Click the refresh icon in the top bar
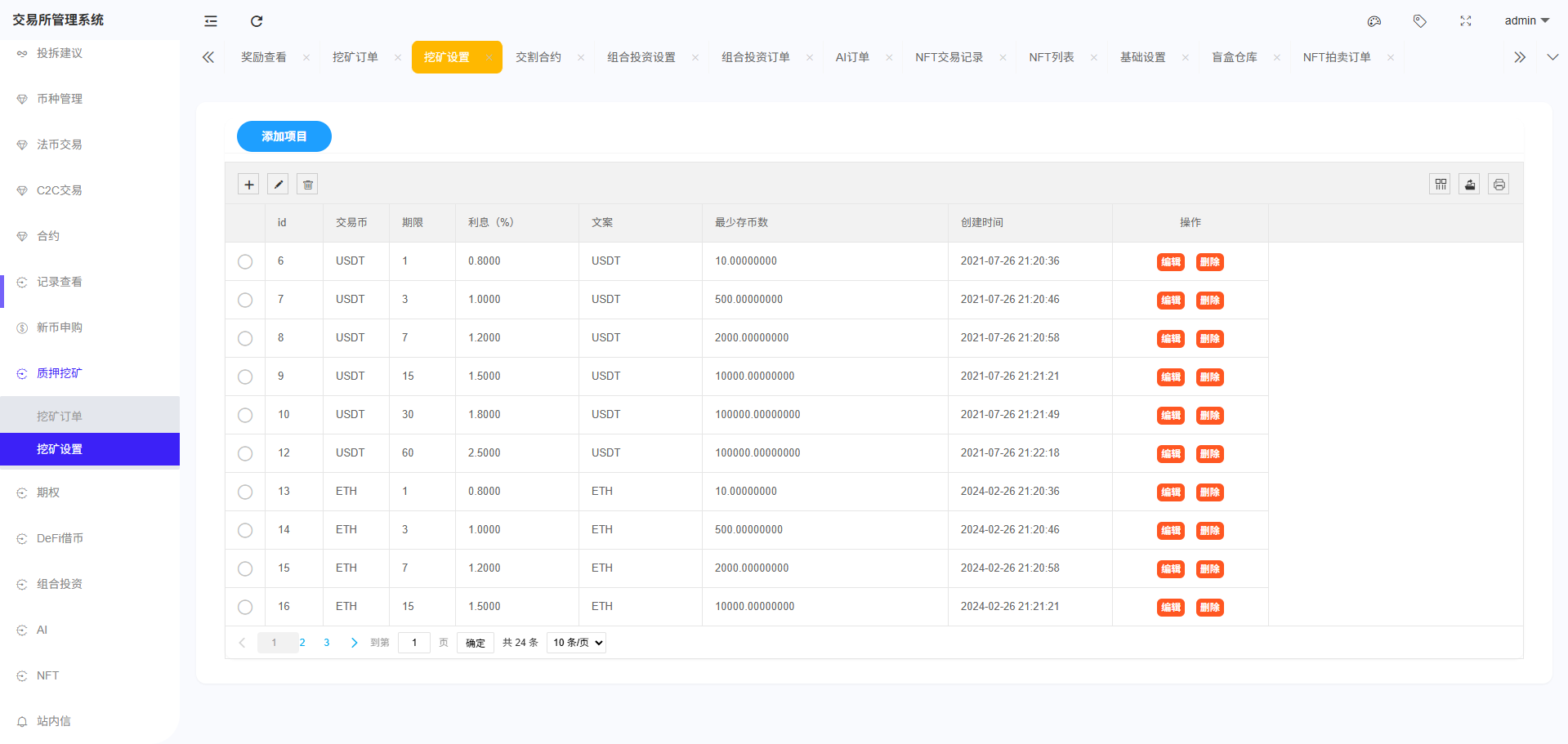Image resolution: width=1568 pixels, height=744 pixels. pyautogui.click(x=257, y=20)
